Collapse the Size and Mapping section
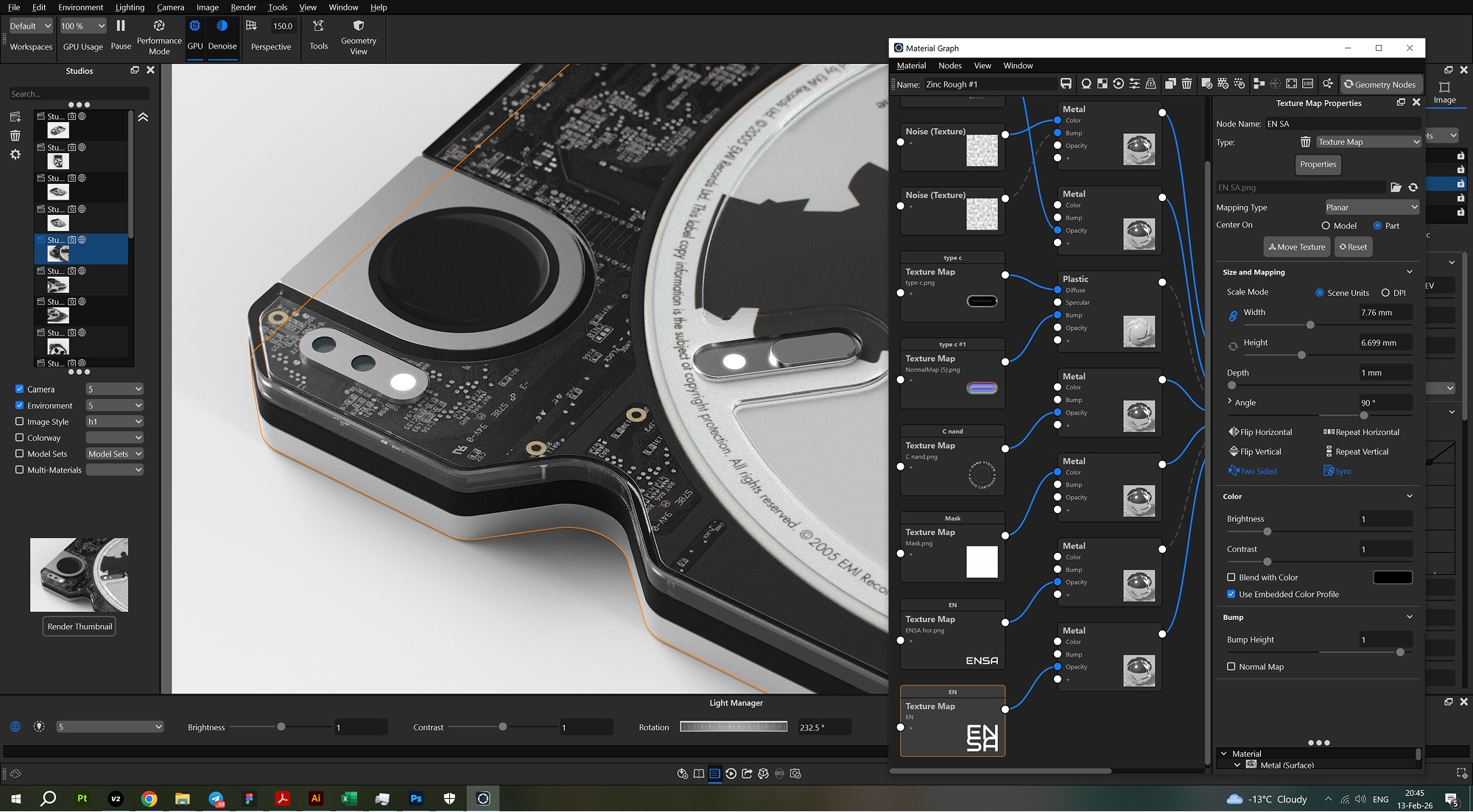The width and height of the screenshot is (1473, 812). tap(1410, 272)
